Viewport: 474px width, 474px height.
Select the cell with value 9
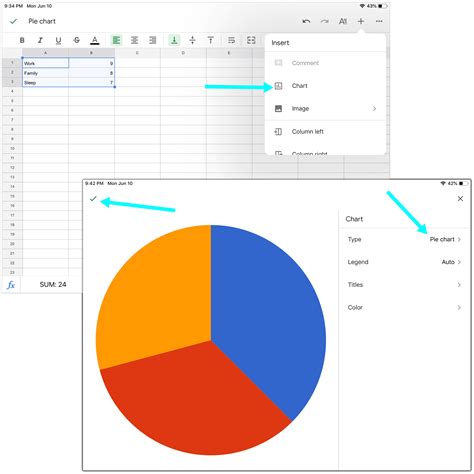pos(92,63)
